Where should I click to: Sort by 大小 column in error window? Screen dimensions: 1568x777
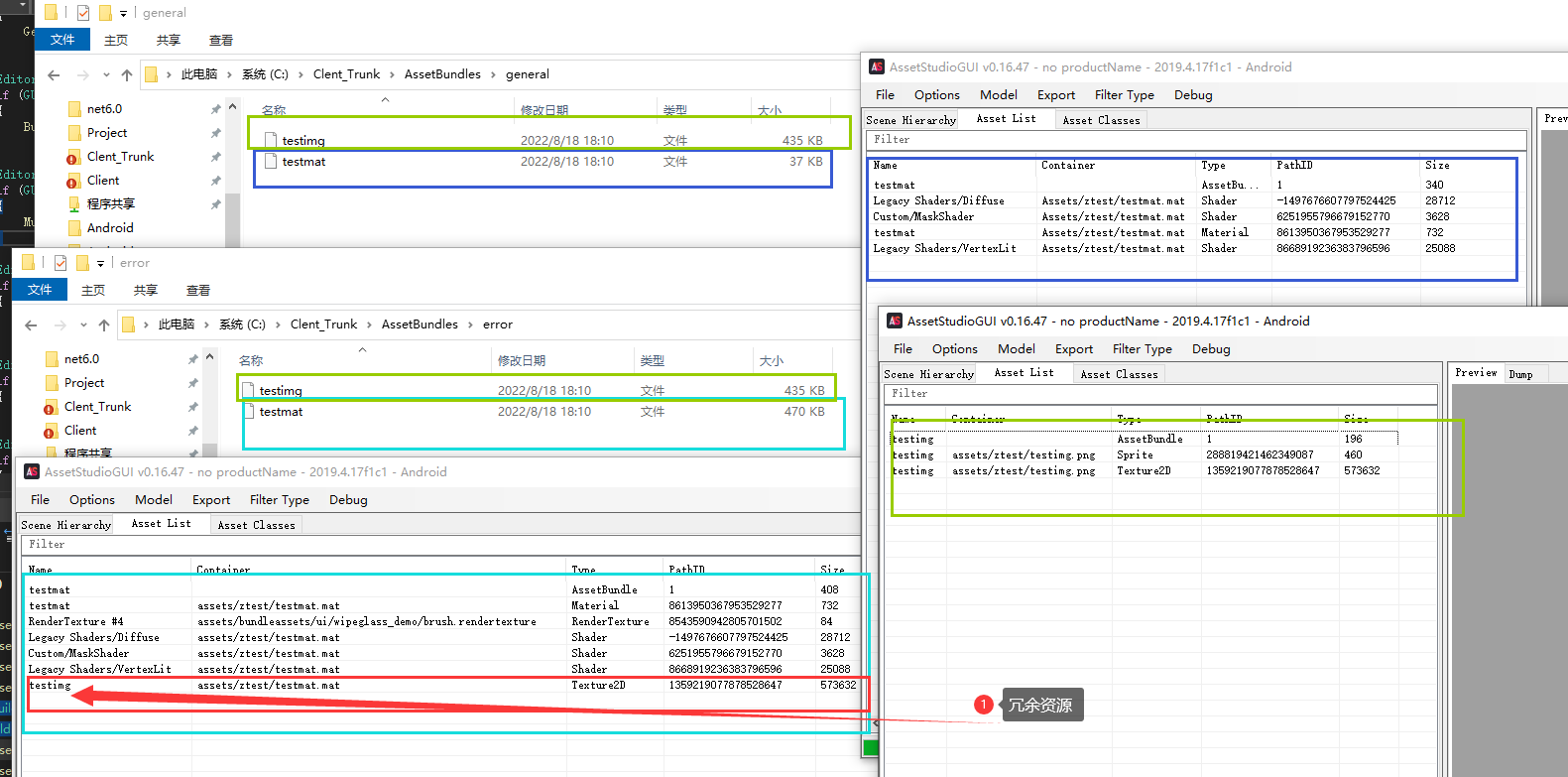coord(771,361)
